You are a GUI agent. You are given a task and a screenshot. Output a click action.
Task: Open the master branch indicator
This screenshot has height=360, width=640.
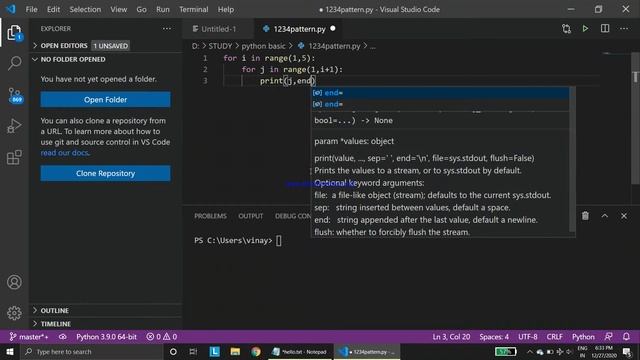29,337
